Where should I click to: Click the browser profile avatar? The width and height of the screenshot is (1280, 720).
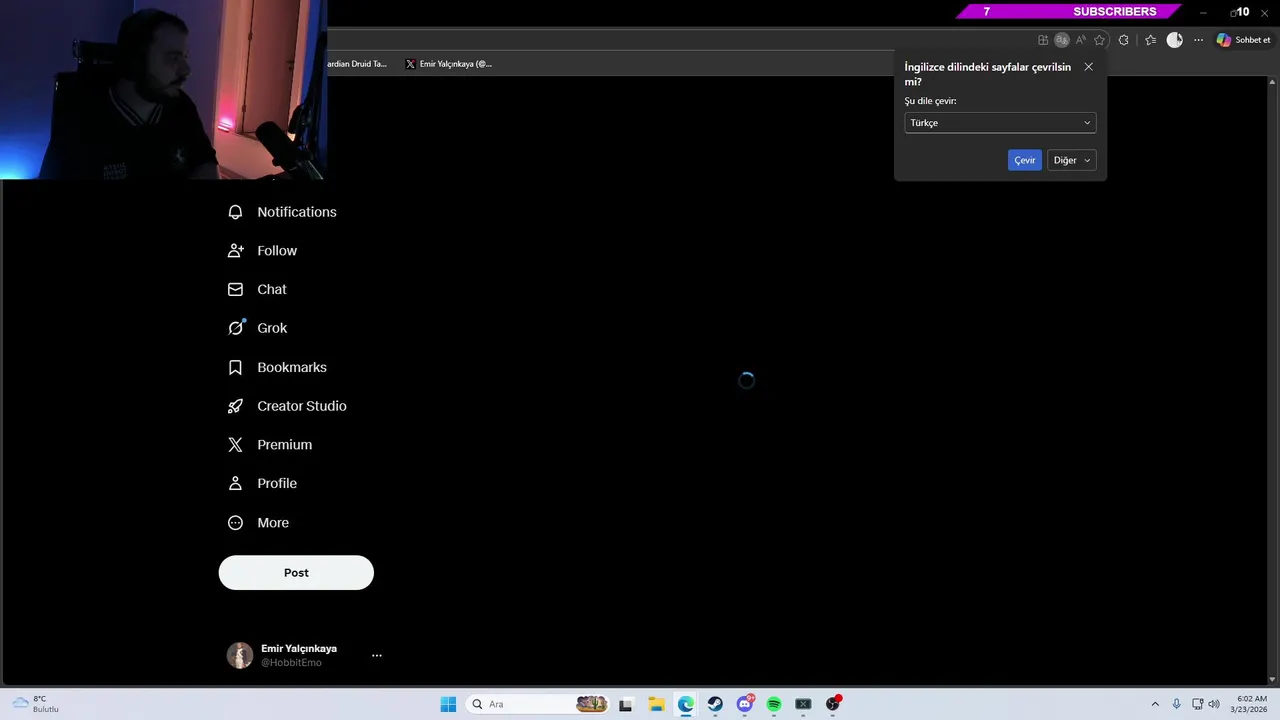tap(1175, 40)
